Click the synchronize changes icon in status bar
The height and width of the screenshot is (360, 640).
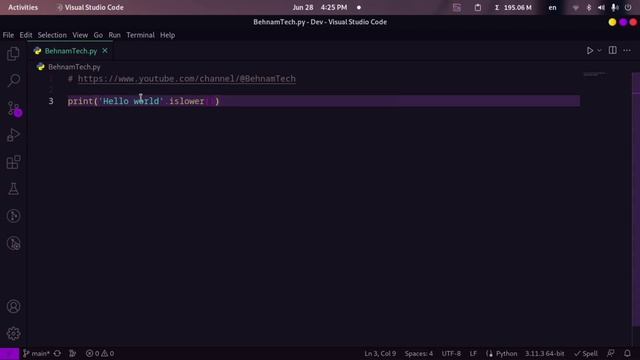pyautogui.click(x=57, y=353)
